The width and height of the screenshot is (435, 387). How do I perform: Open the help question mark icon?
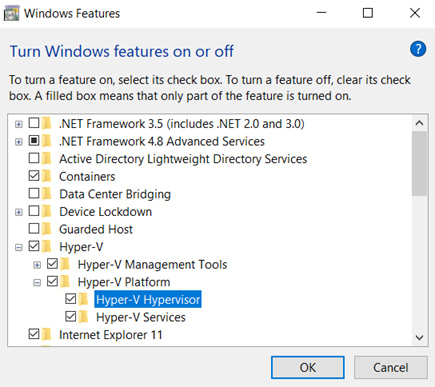[x=418, y=49]
